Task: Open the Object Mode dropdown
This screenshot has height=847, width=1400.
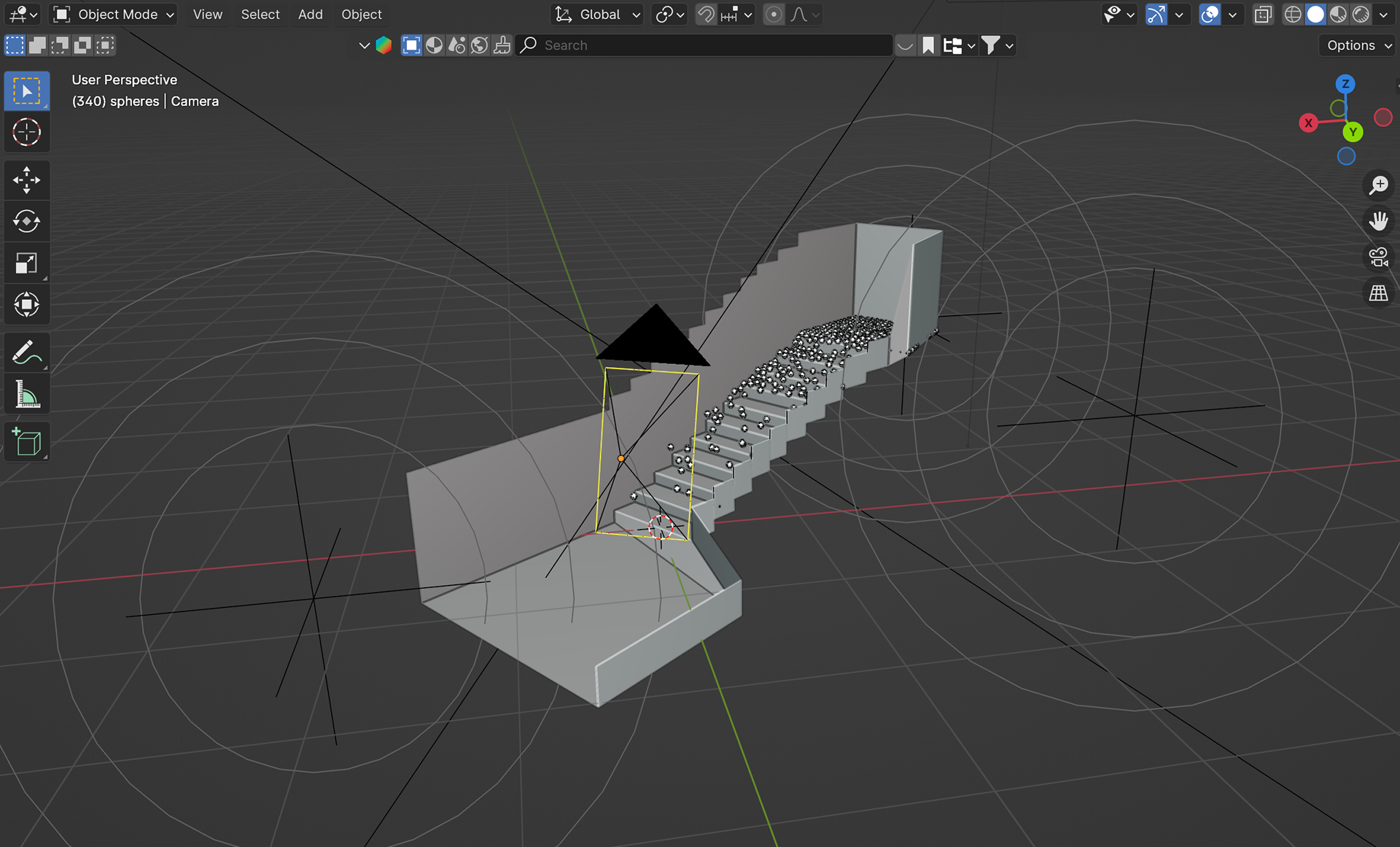Action: click(x=114, y=15)
